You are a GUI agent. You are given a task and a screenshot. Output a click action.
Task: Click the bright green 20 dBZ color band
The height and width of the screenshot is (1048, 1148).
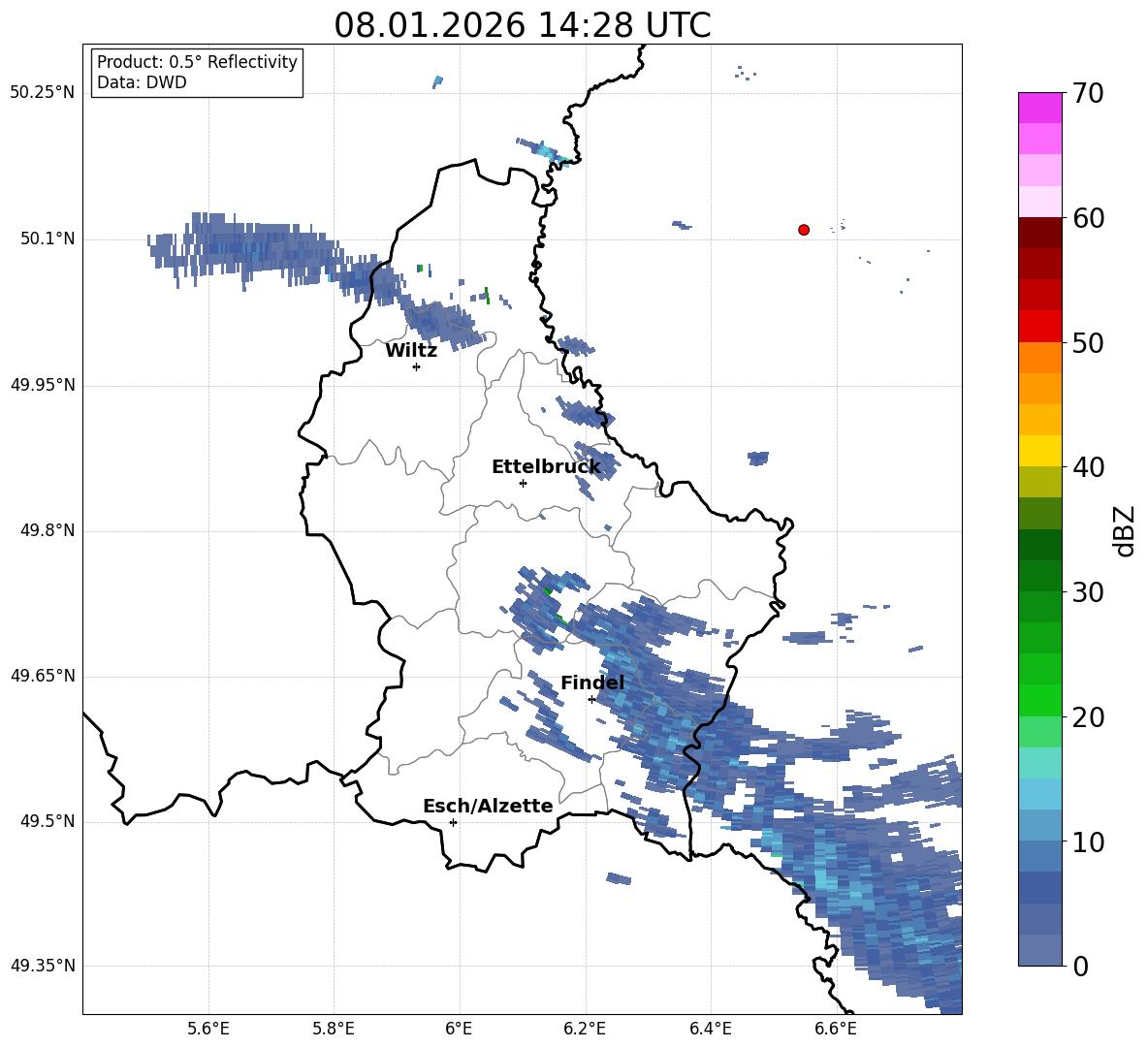[x=1039, y=700]
